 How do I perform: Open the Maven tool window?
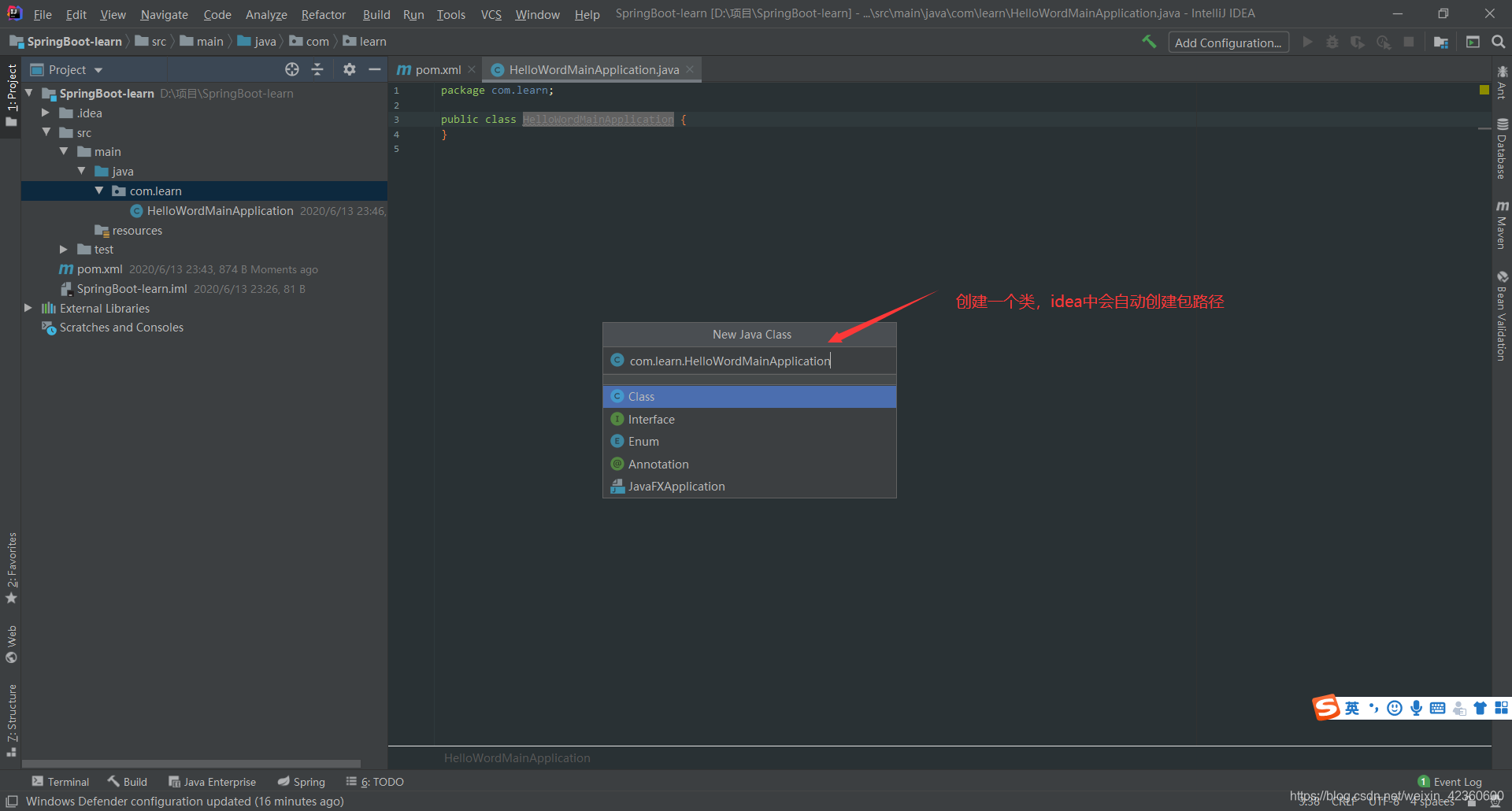tap(1502, 225)
